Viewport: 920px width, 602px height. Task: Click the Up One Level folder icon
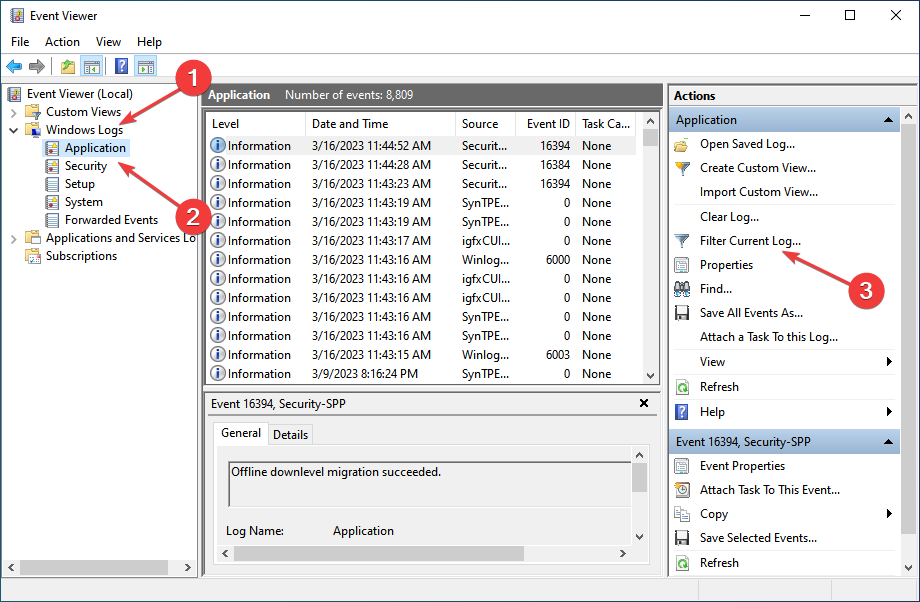tap(68, 66)
